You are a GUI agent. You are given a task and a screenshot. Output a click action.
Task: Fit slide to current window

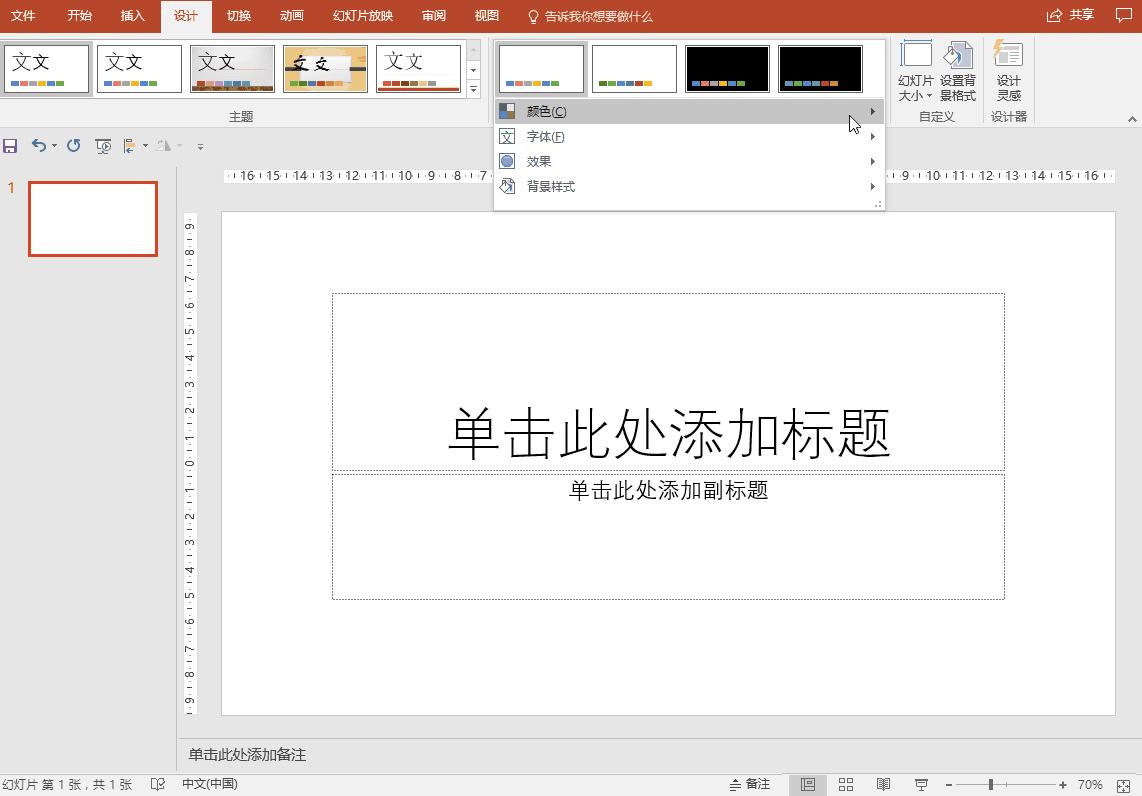point(1123,784)
